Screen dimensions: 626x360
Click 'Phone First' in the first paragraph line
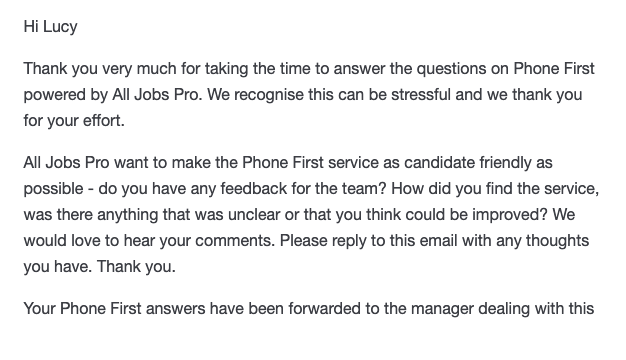pyautogui.click(x=554, y=69)
